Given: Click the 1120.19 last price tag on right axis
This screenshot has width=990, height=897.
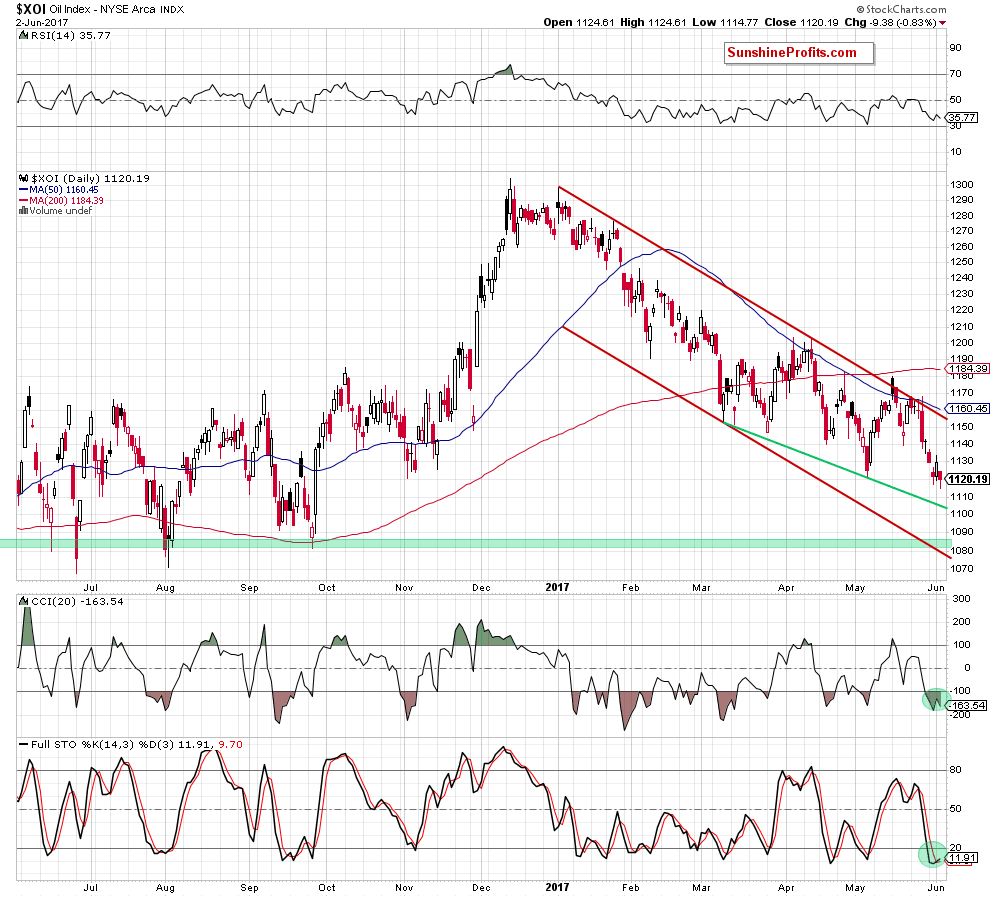Looking at the screenshot, I should pos(967,480).
